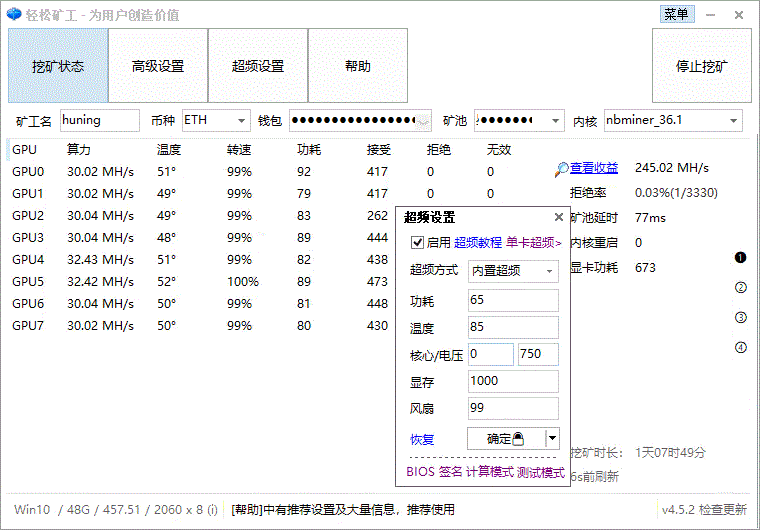
Task: Switch to the 帮助 tab
Action: tap(358, 65)
